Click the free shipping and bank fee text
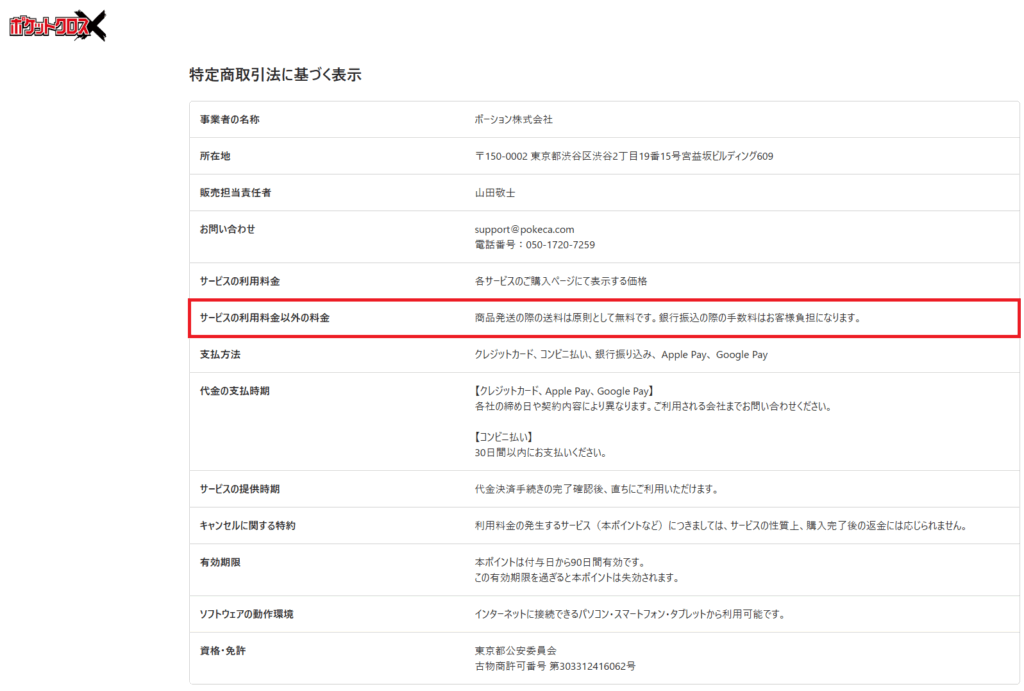The height and width of the screenshot is (691, 1024). tap(667, 318)
